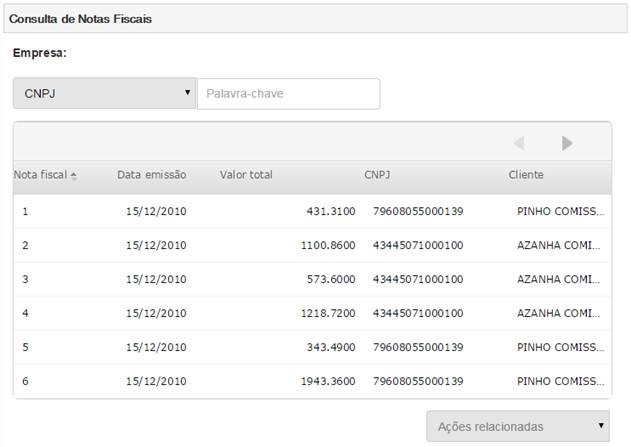The height and width of the screenshot is (447, 631).
Task: Click the CNPJ column header
Action: [x=377, y=175]
